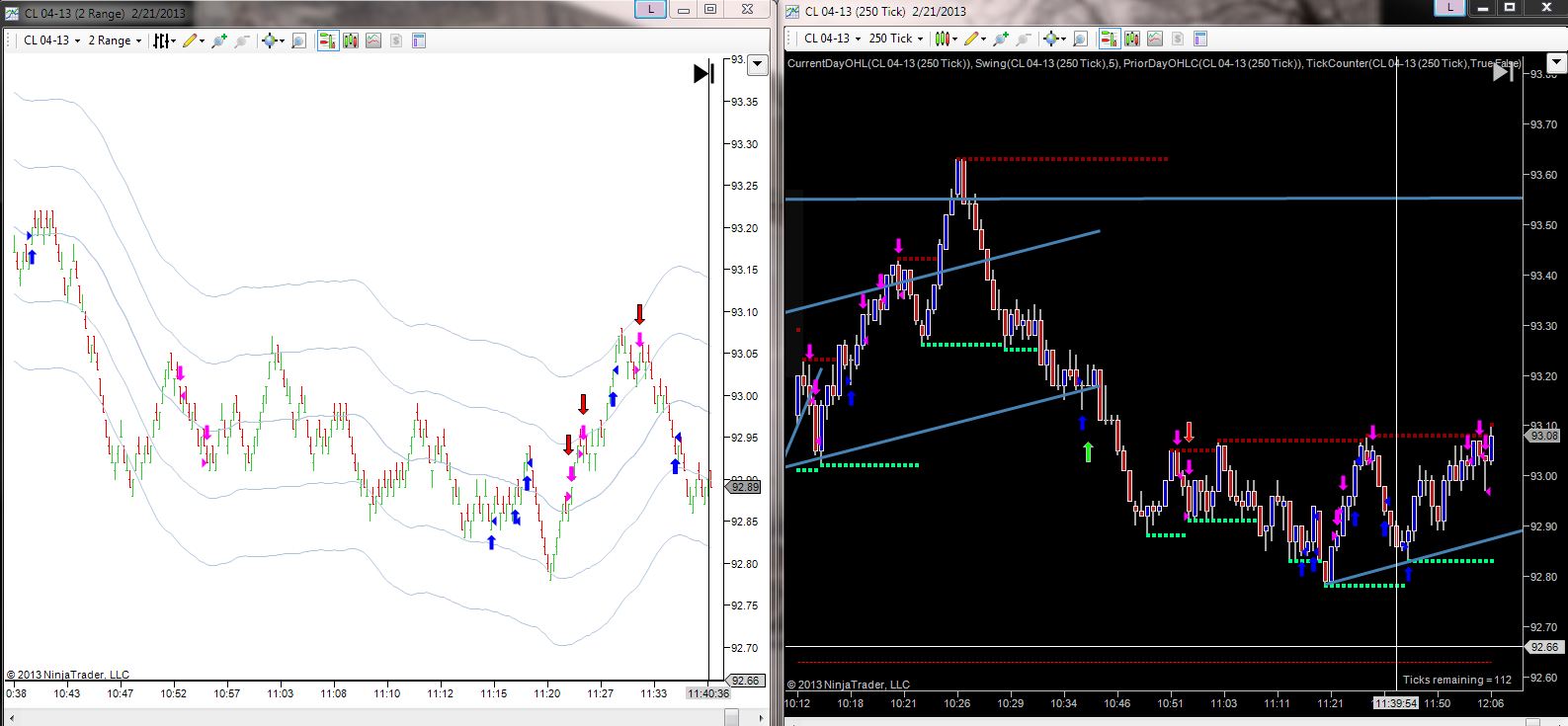Jump to latest bar in 250 Tick chart
This screenshot has width=1568, height=726.
click(x=1503, y=71)
